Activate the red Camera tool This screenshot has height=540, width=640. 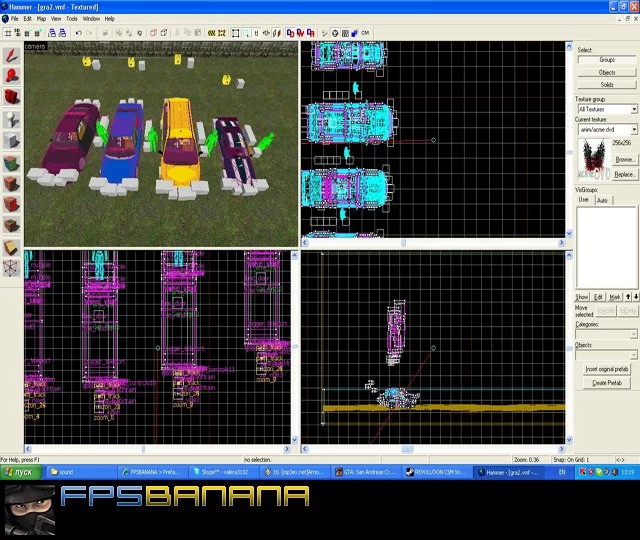[x=11, y=97]
